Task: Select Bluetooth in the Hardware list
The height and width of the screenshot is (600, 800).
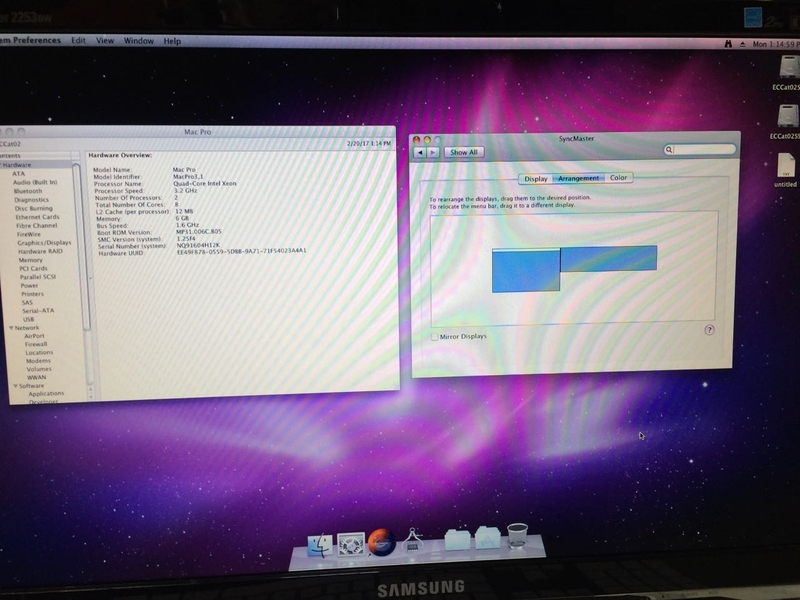Action: pyautogui.click(x=28, y=191)
